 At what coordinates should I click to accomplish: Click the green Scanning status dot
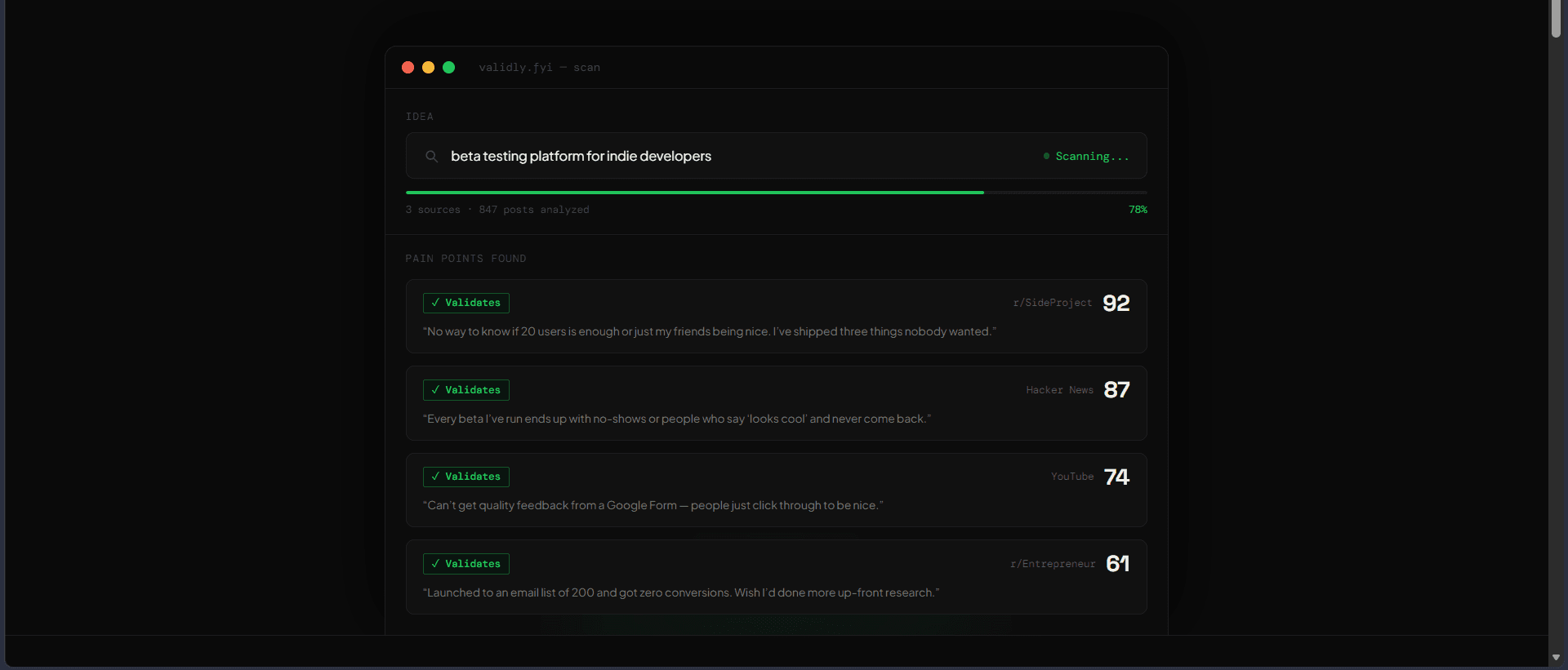[1046, 156]
